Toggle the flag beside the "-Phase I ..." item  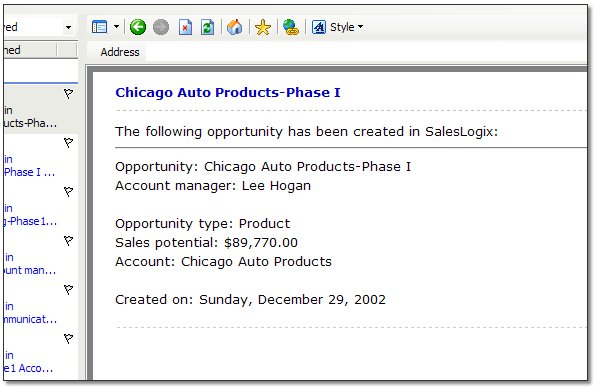coord(68,143)
